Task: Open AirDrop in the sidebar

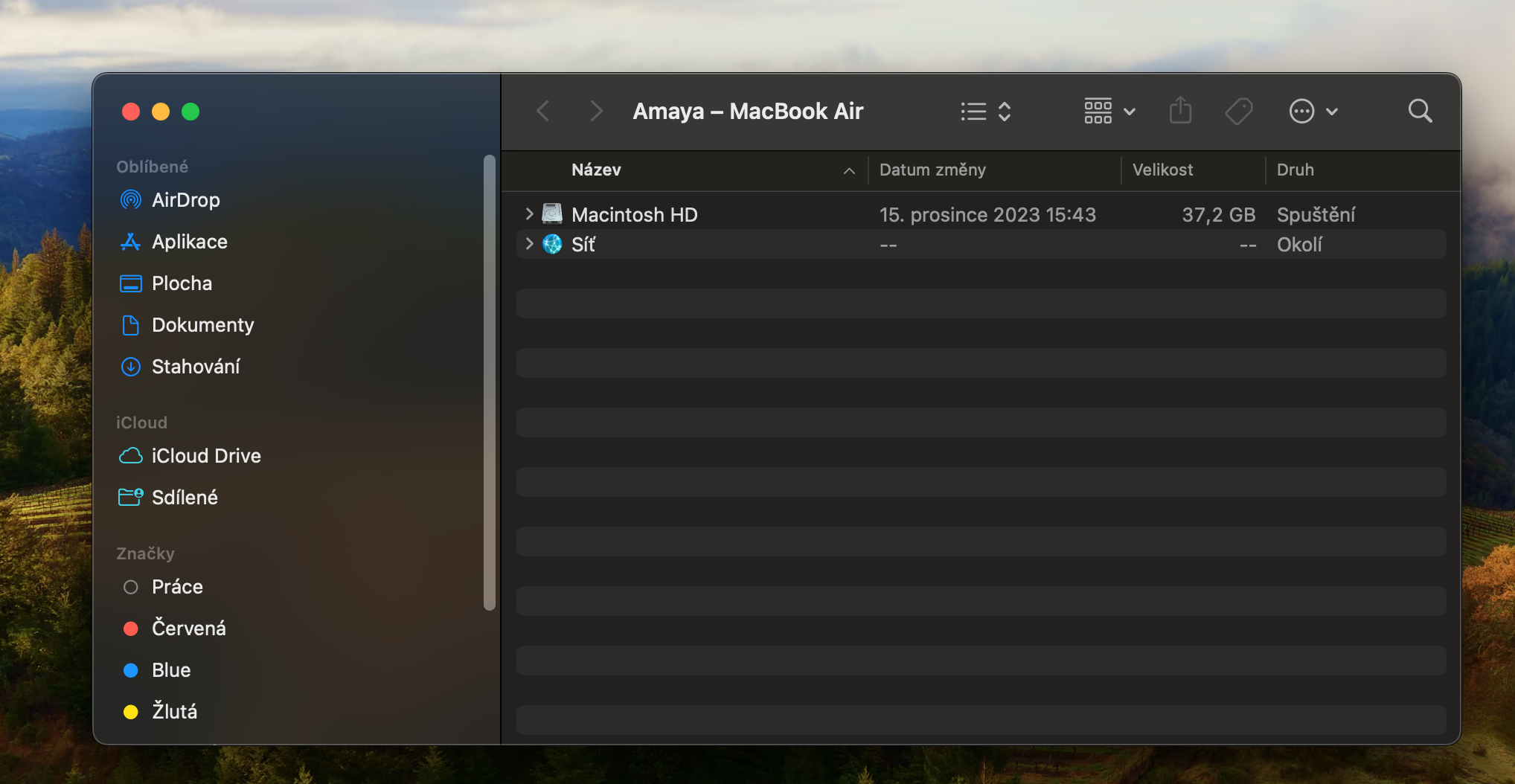Action: [170, 200]
